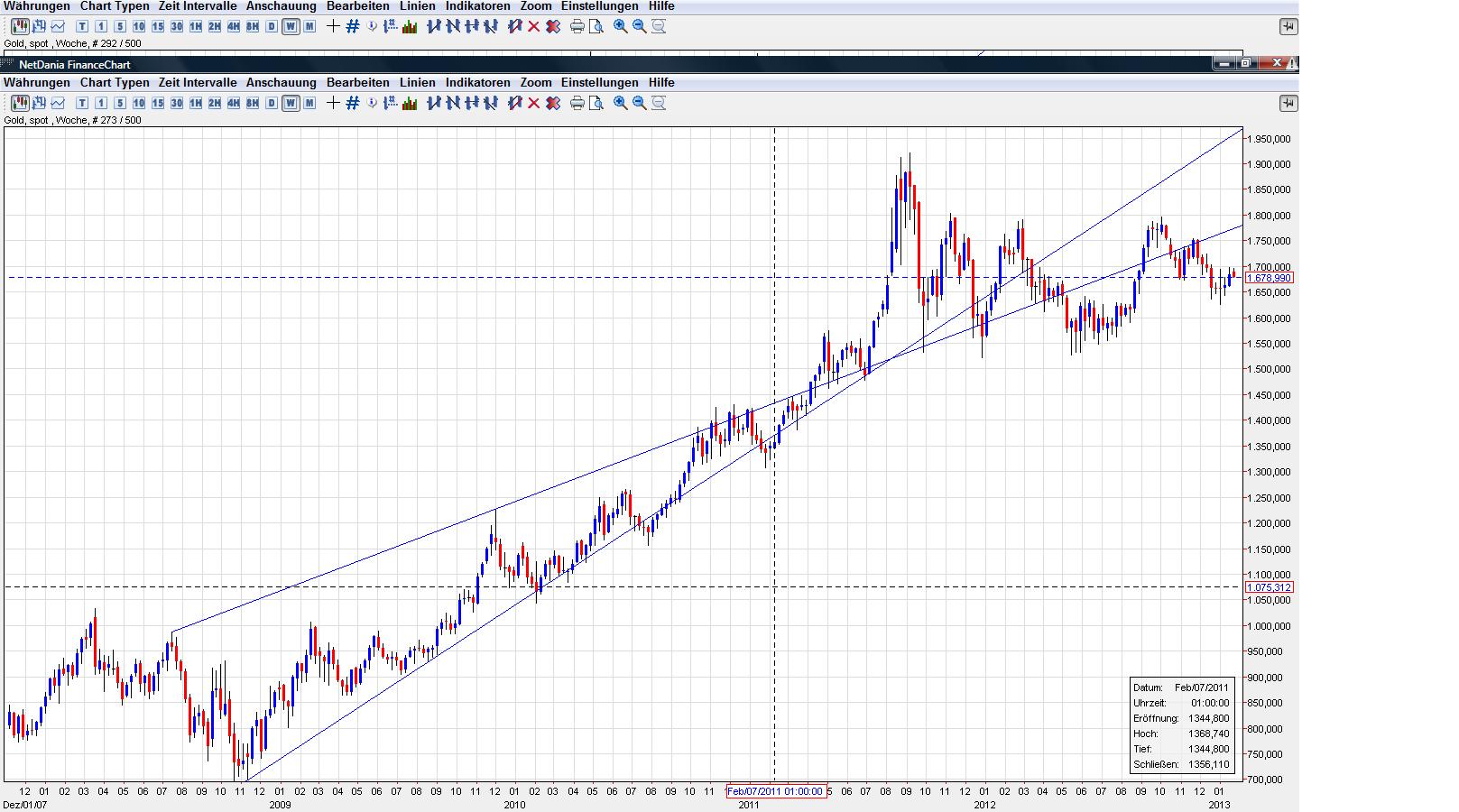
Task: Zoom in on the front chart
Action: click(620, 103)
